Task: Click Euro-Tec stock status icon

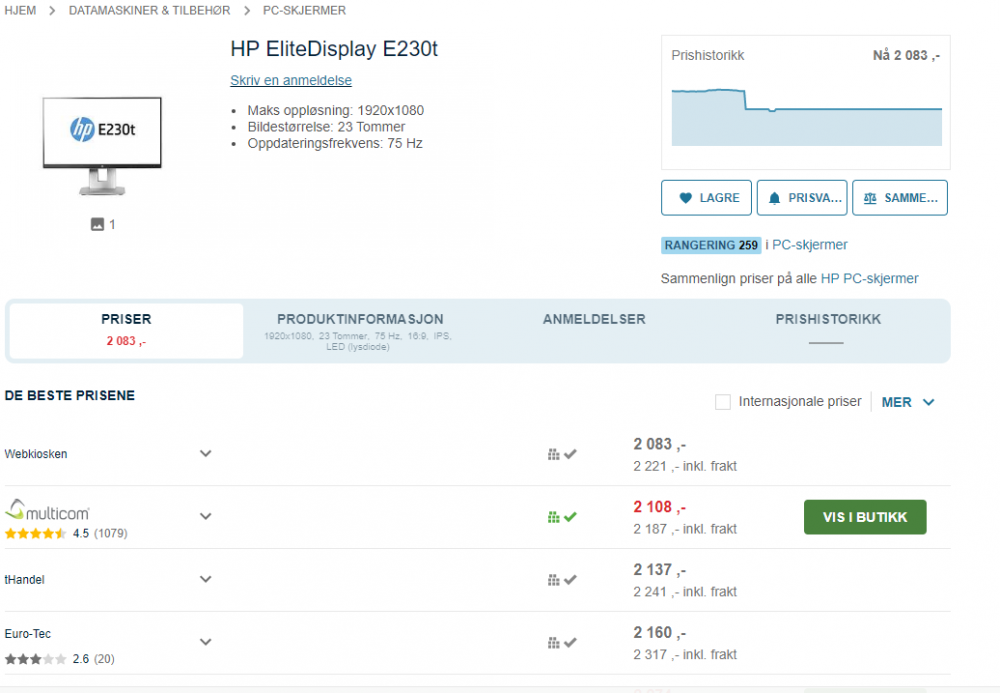Action: [562, 643]
